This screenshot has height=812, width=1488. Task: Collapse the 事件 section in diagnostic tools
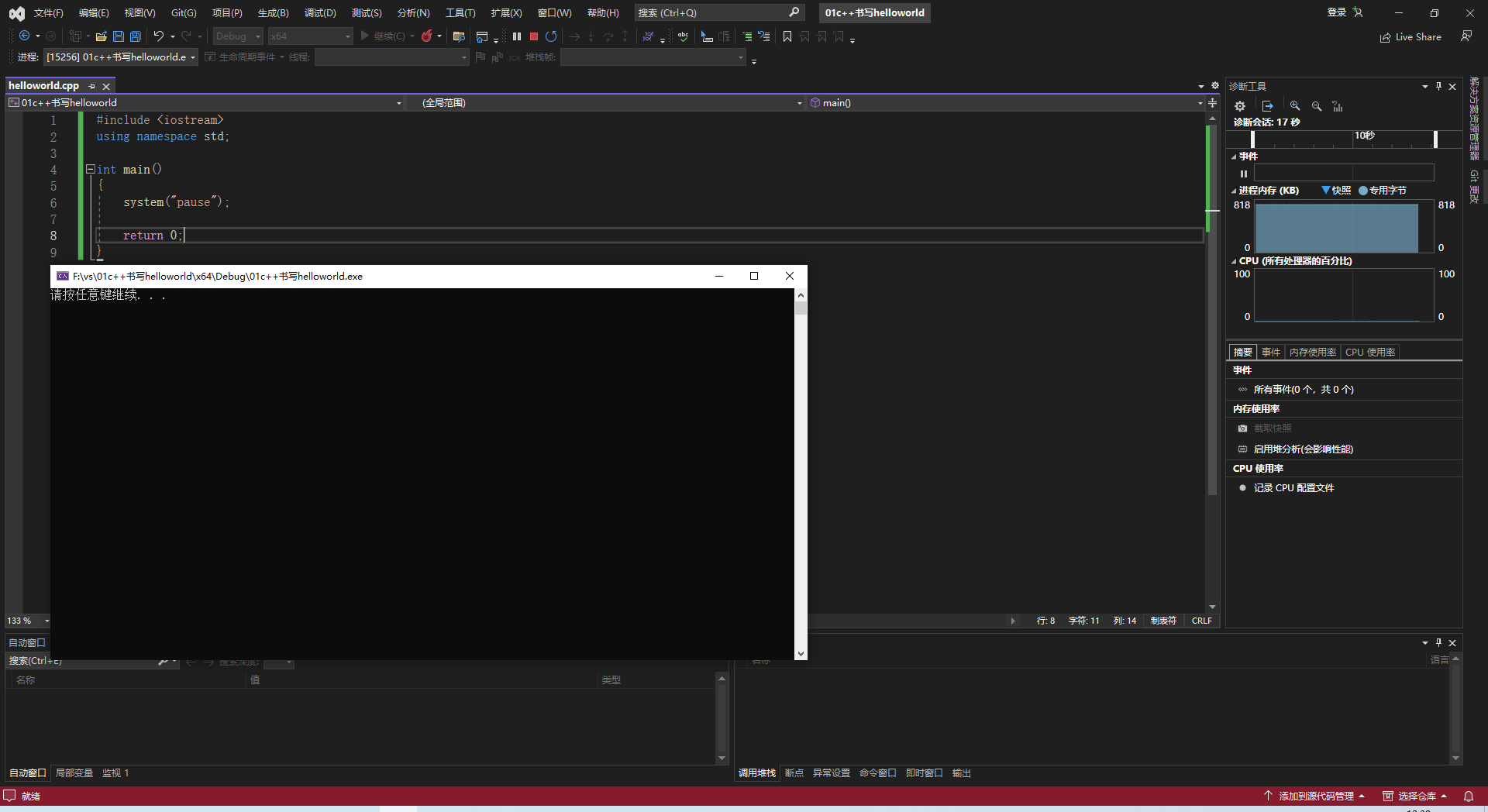(1234, 157)
